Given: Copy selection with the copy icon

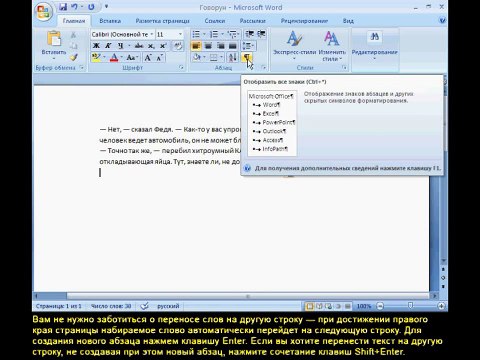Looking at the screenshot, I should click(74, 46).
